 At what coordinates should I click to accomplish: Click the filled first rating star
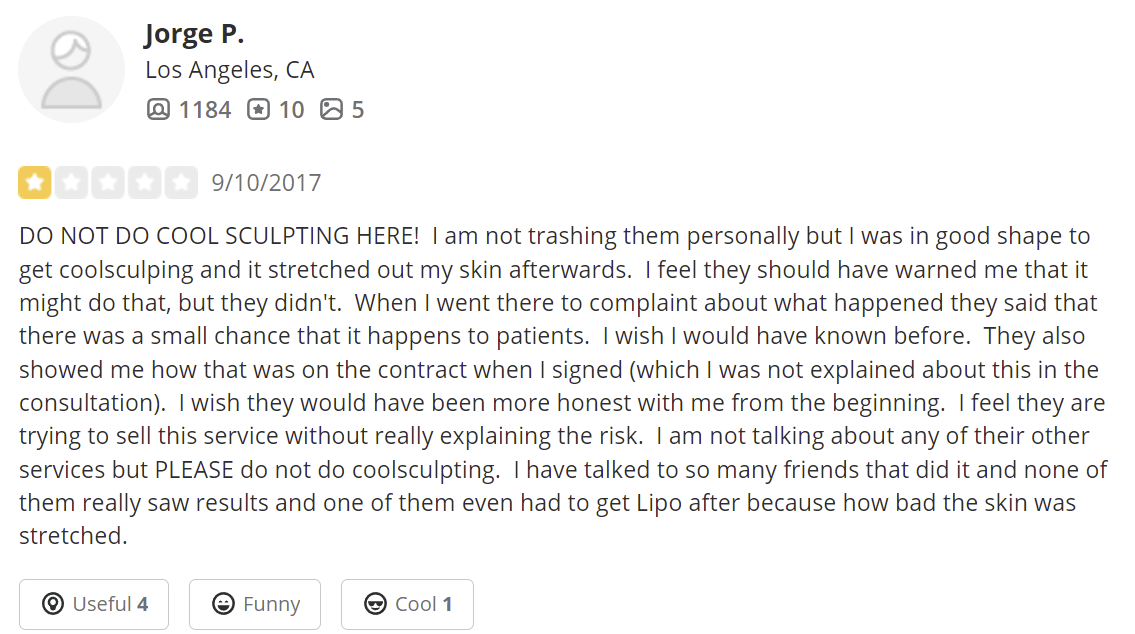[x=35, y=183]
